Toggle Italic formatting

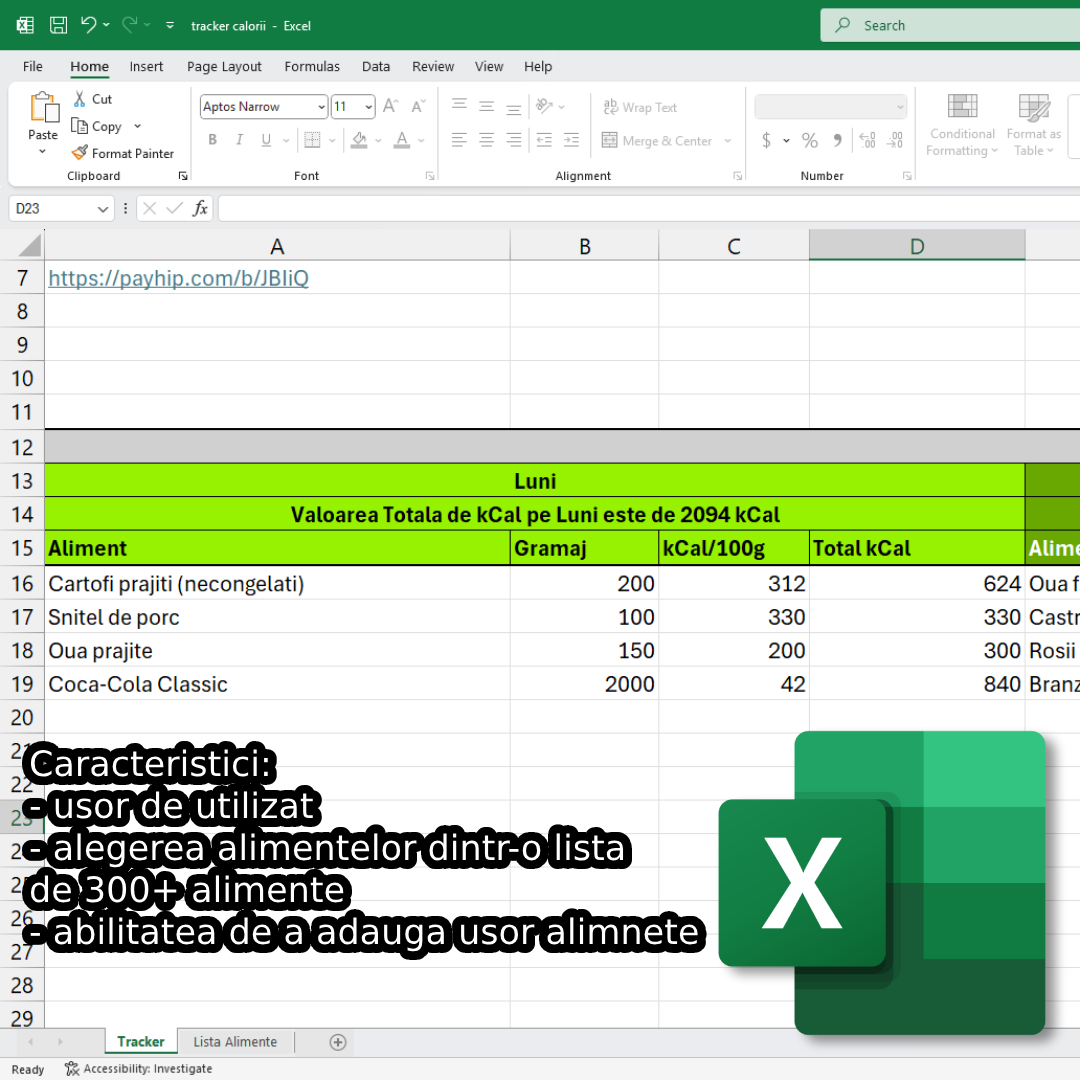tap(239, 140)
